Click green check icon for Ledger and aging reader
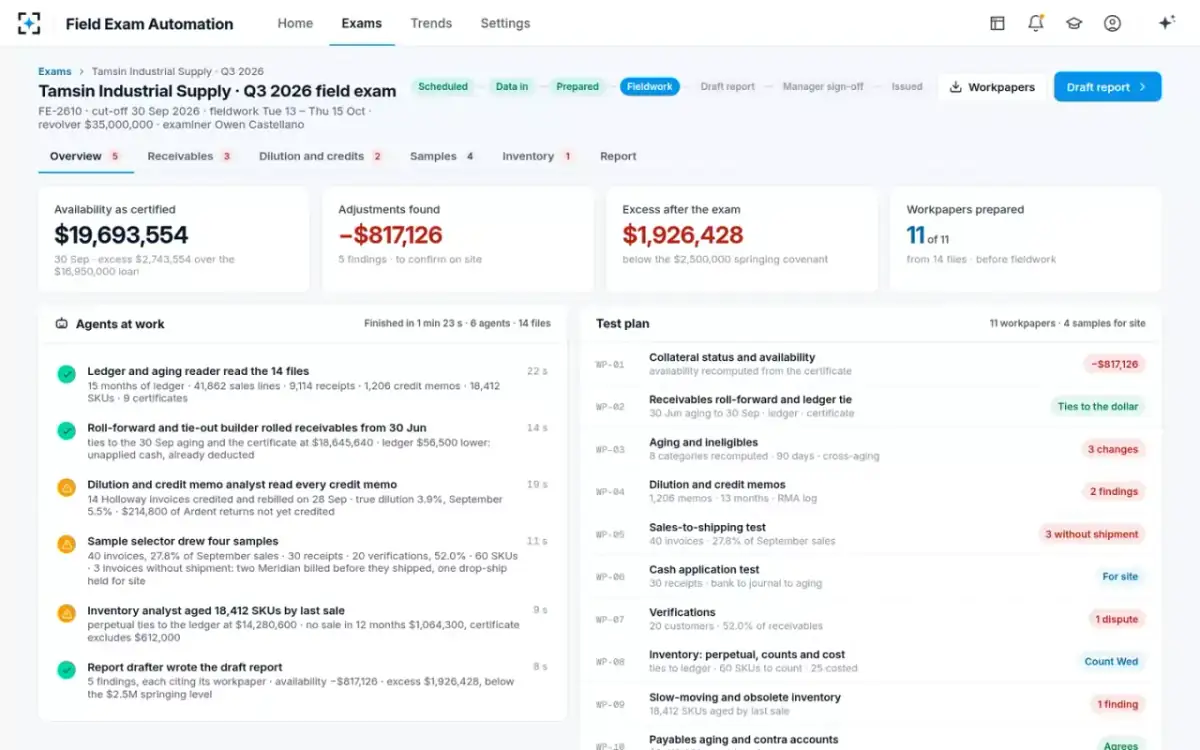 click(x=66, y=374)
